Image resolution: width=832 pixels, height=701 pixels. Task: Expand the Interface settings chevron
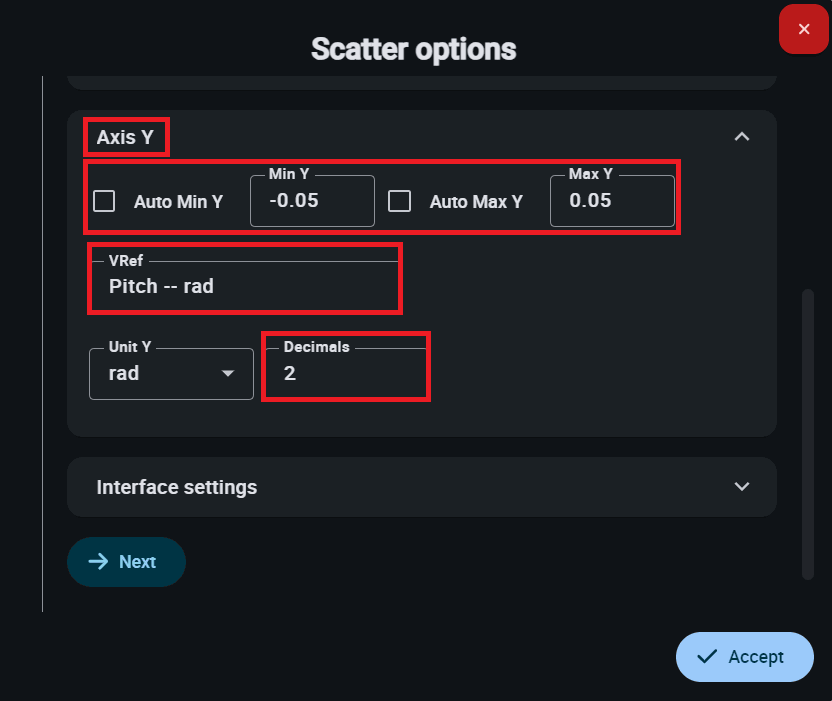point(741,487)
